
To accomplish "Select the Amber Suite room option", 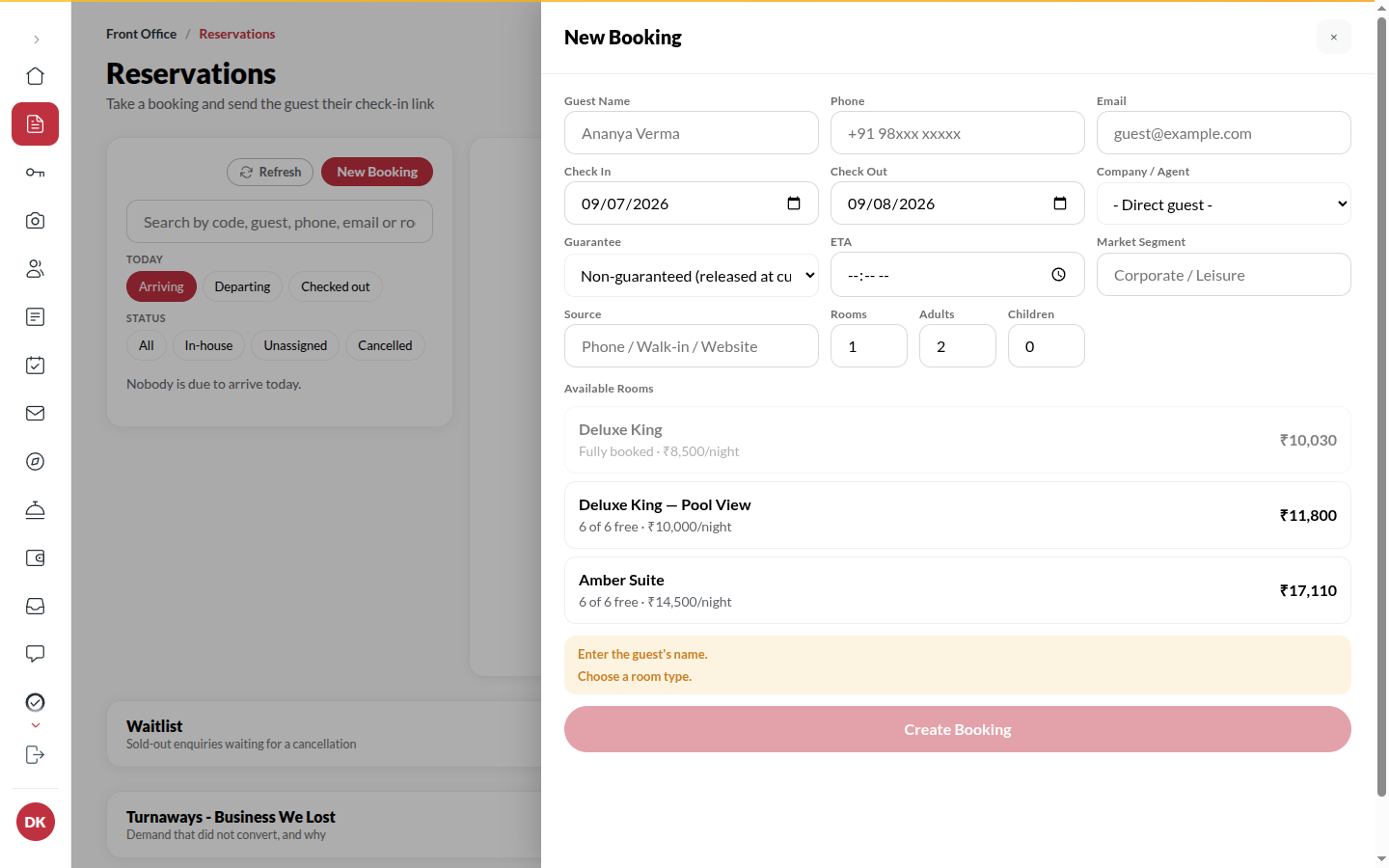I will click(958, 590).
